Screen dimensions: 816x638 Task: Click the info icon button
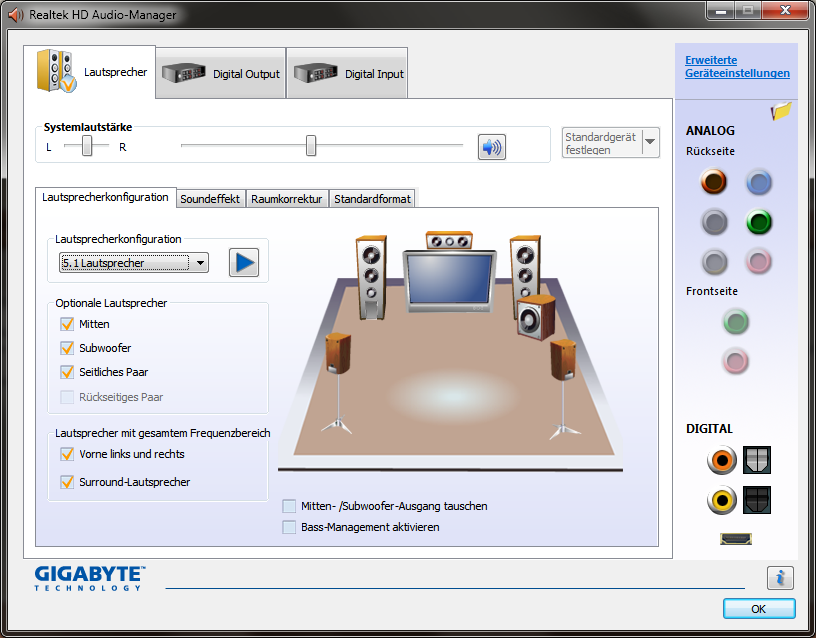(780, 577)
